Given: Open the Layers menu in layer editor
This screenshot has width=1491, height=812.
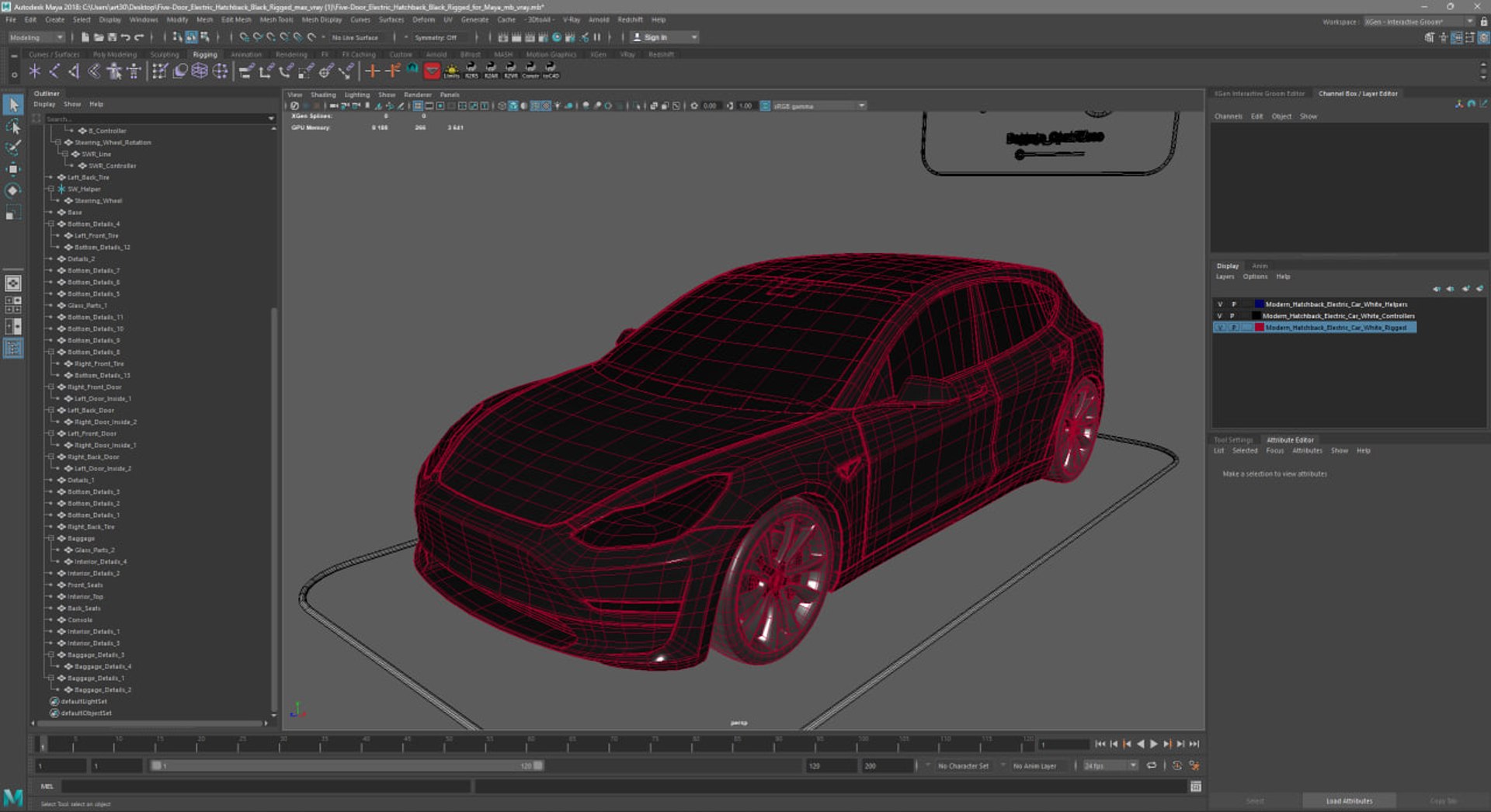Looking at the screenshot, I should click(x=1225, y=276).
